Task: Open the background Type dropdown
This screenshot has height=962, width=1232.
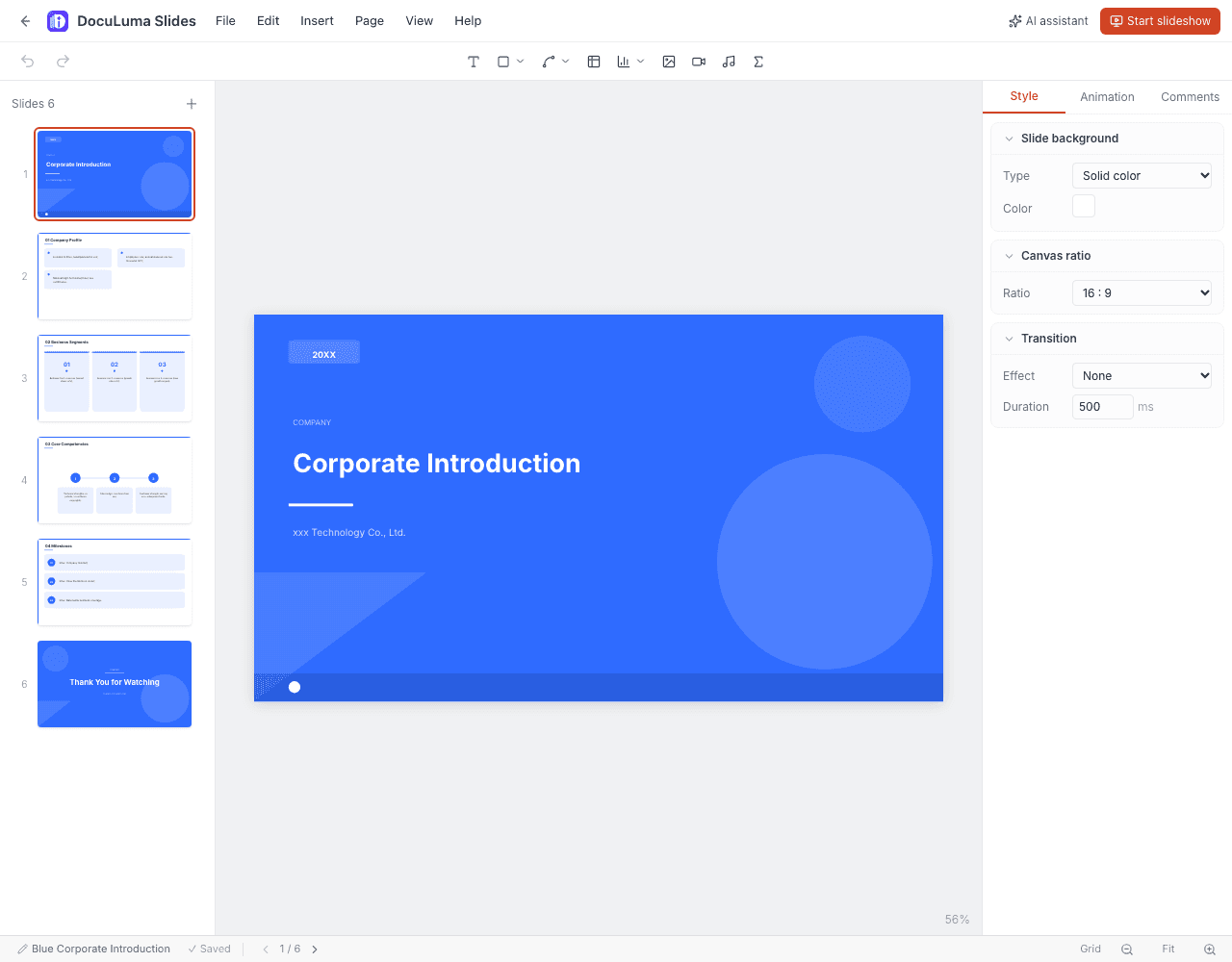Action: [x=1142, y=176]
